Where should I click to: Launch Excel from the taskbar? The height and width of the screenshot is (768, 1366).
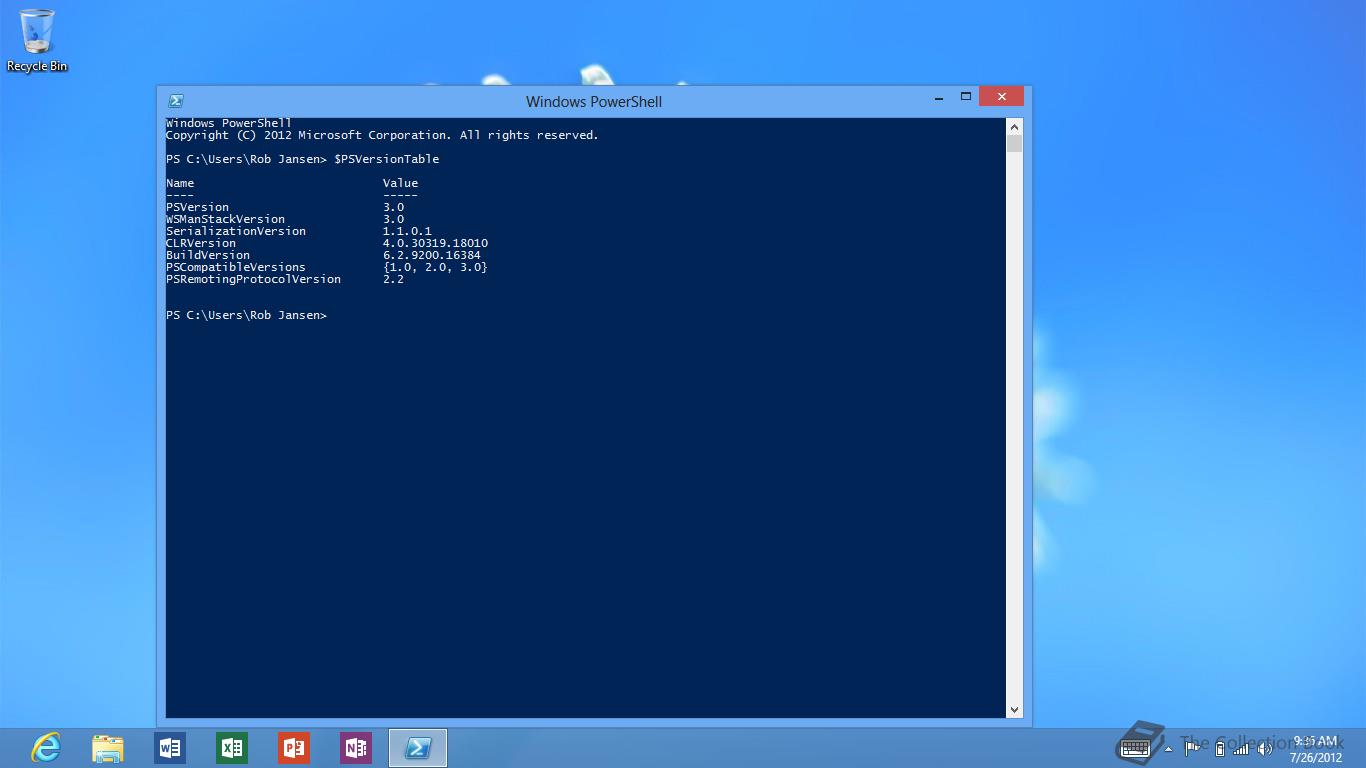pos(232,748)
